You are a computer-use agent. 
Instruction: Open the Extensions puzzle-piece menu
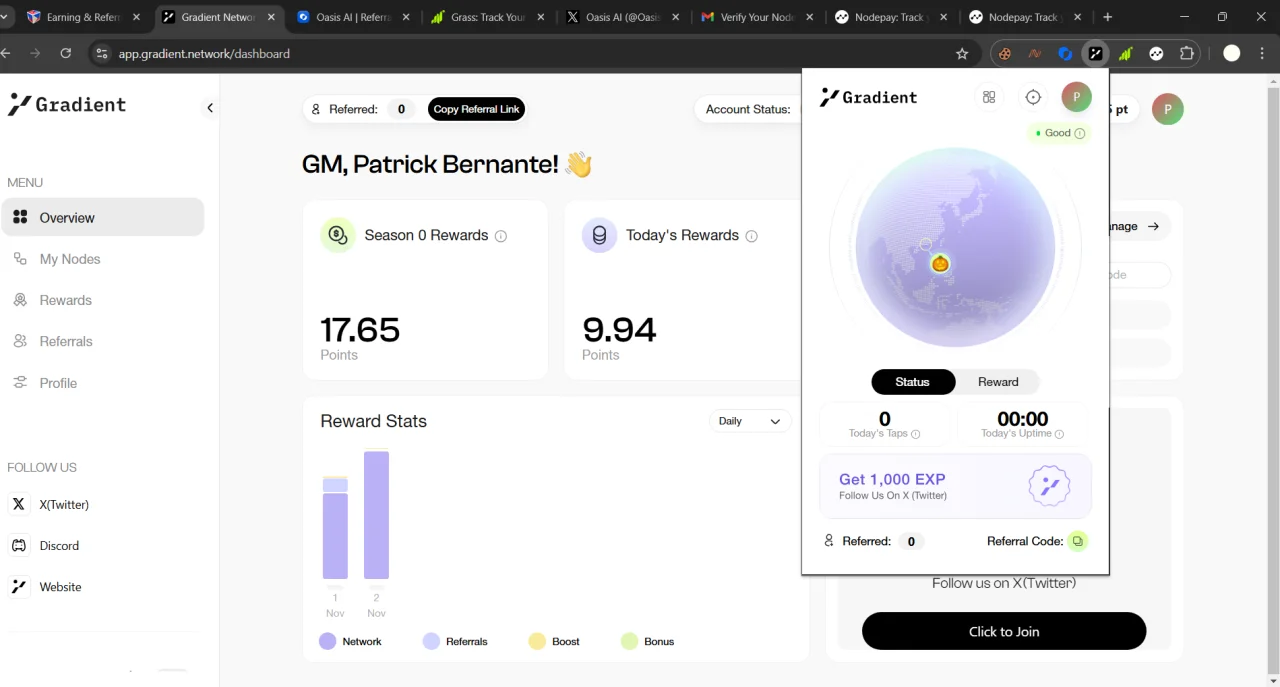(x=1187, y=54)
